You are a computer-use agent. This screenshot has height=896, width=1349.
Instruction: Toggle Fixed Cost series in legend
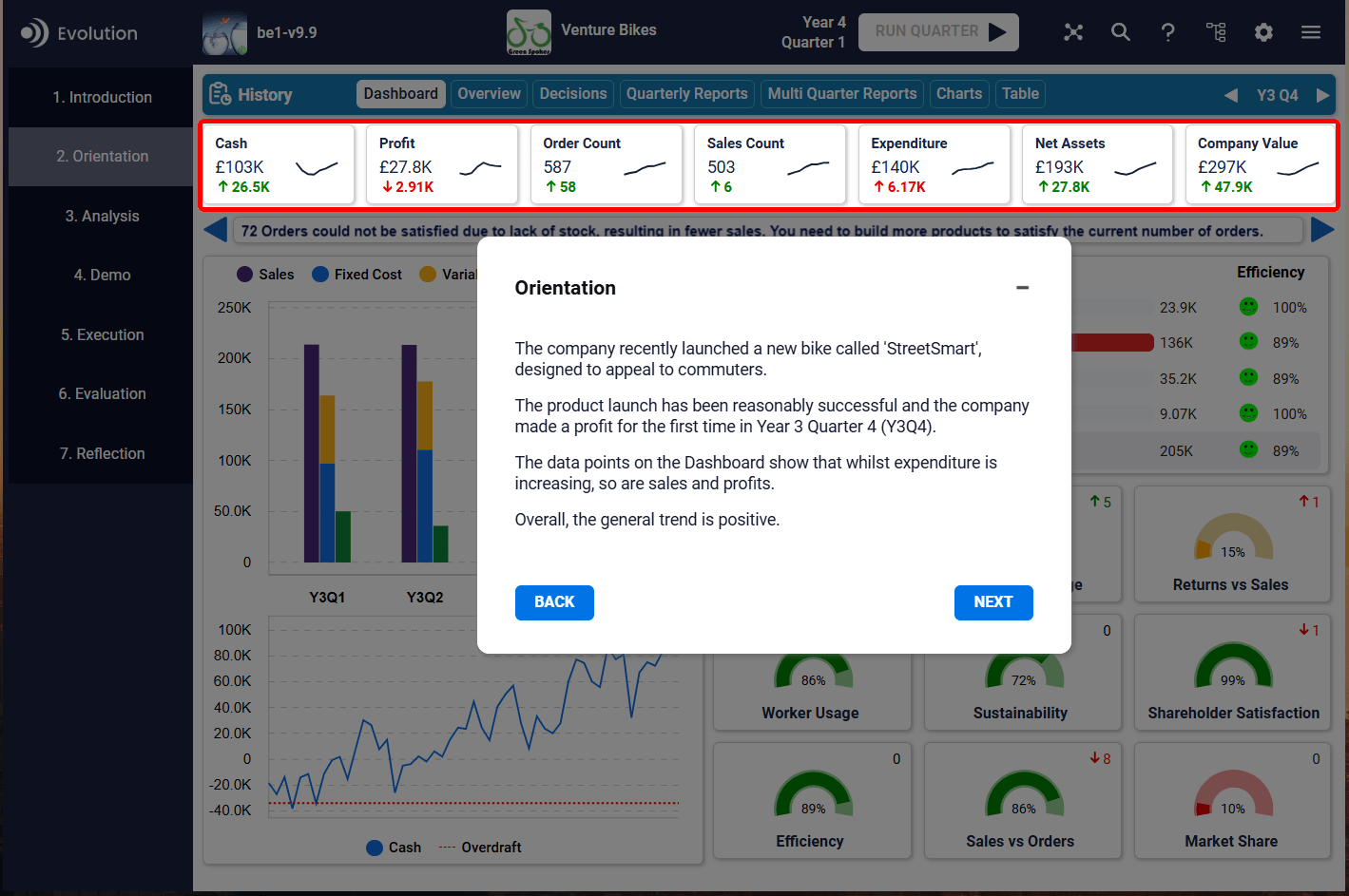tap(357, 275)
